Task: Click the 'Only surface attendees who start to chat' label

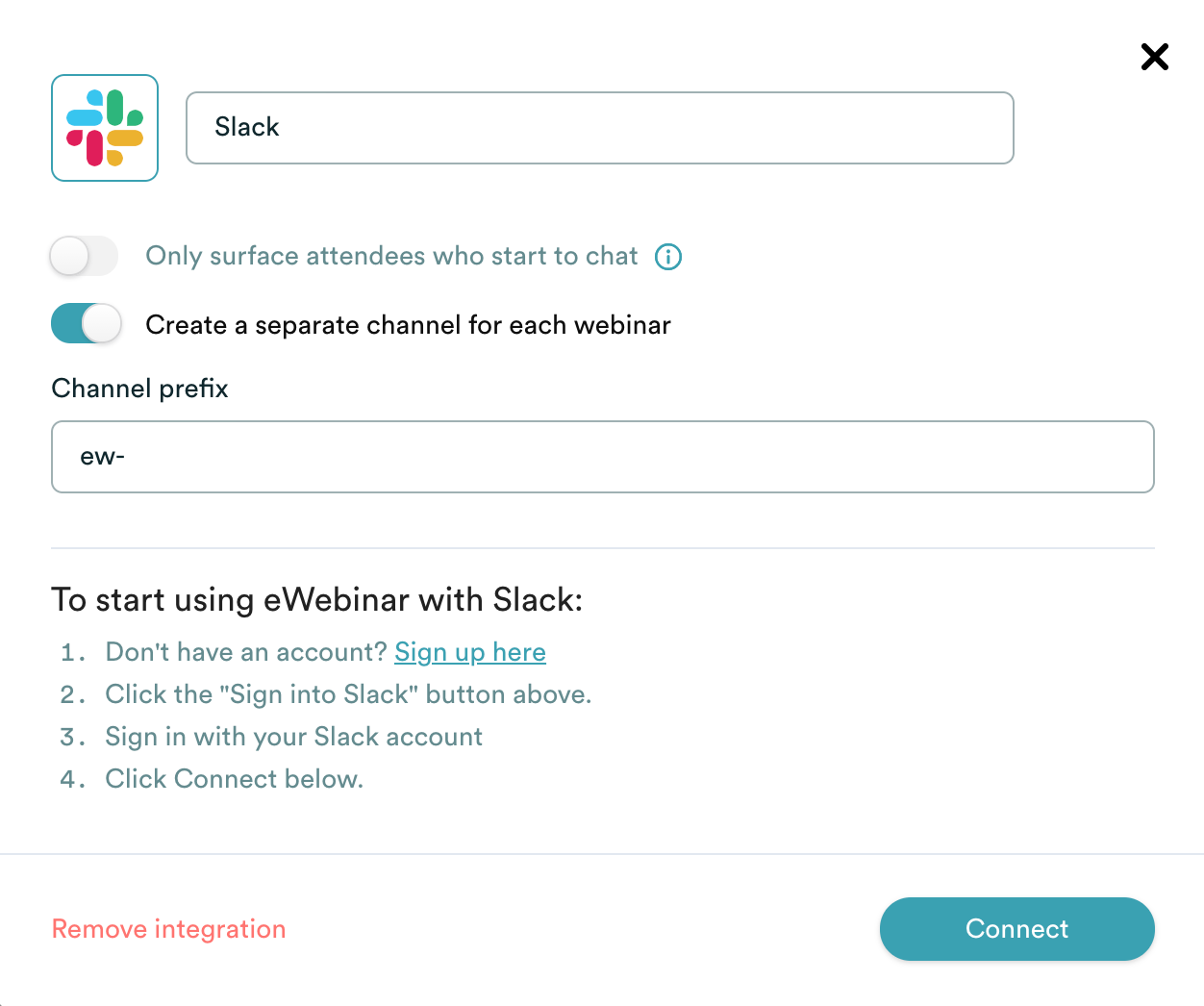Action: point(391,257)
